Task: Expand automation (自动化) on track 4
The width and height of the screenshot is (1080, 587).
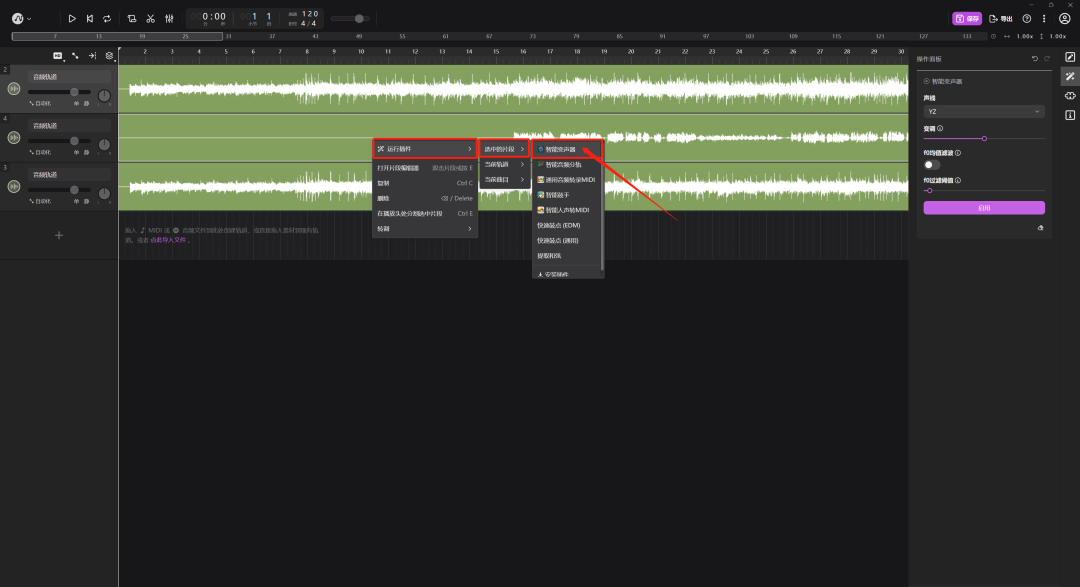Action: [40, 152]
